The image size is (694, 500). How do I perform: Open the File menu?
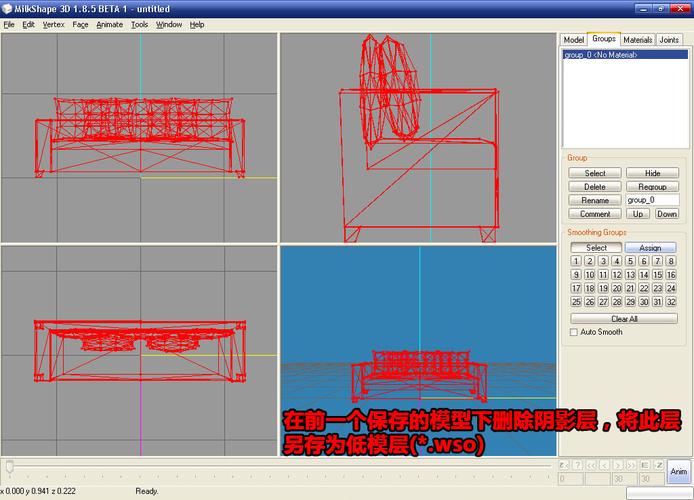tap(9, 24)
